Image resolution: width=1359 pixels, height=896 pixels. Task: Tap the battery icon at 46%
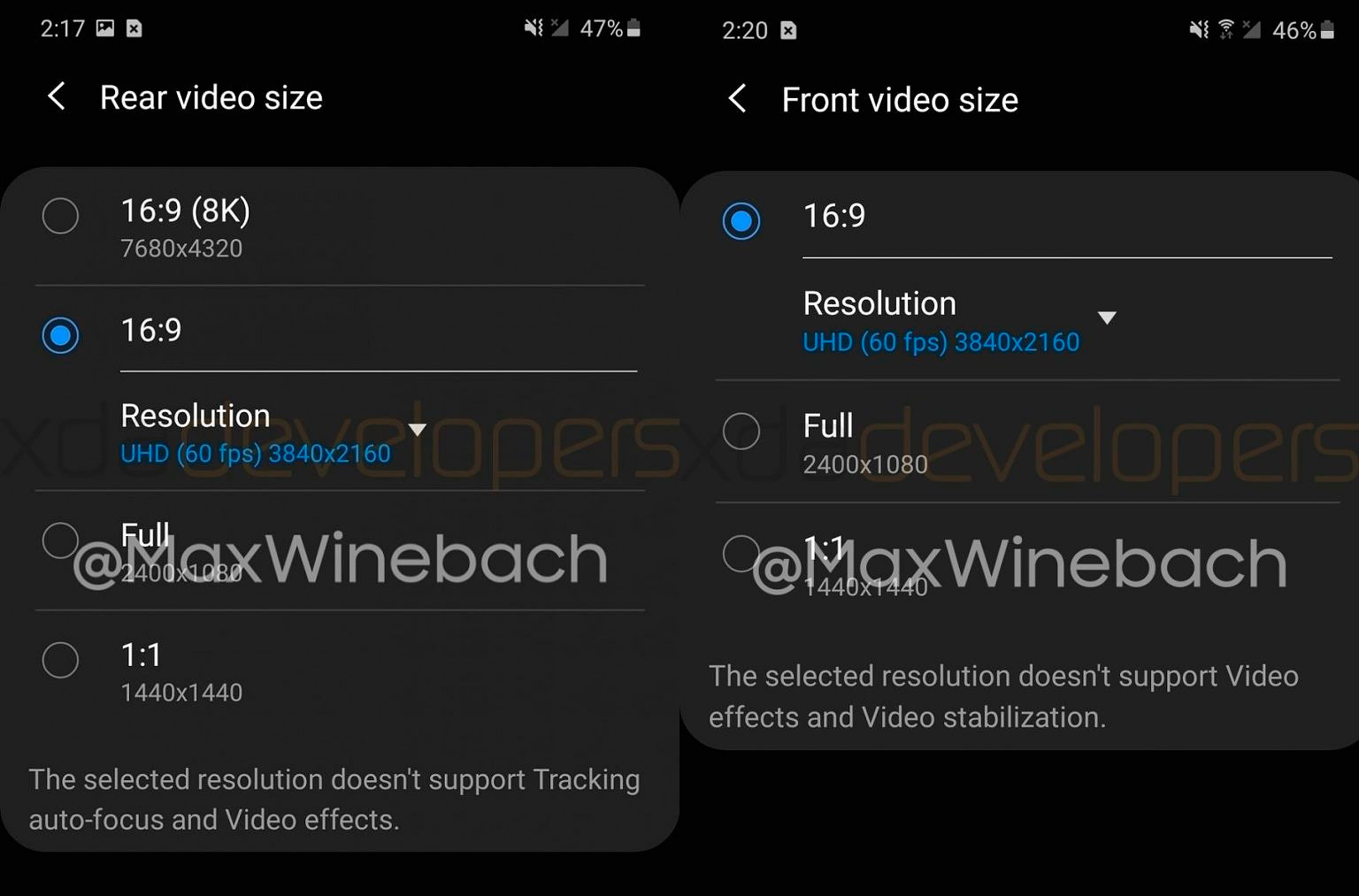tap(1327, 30)
